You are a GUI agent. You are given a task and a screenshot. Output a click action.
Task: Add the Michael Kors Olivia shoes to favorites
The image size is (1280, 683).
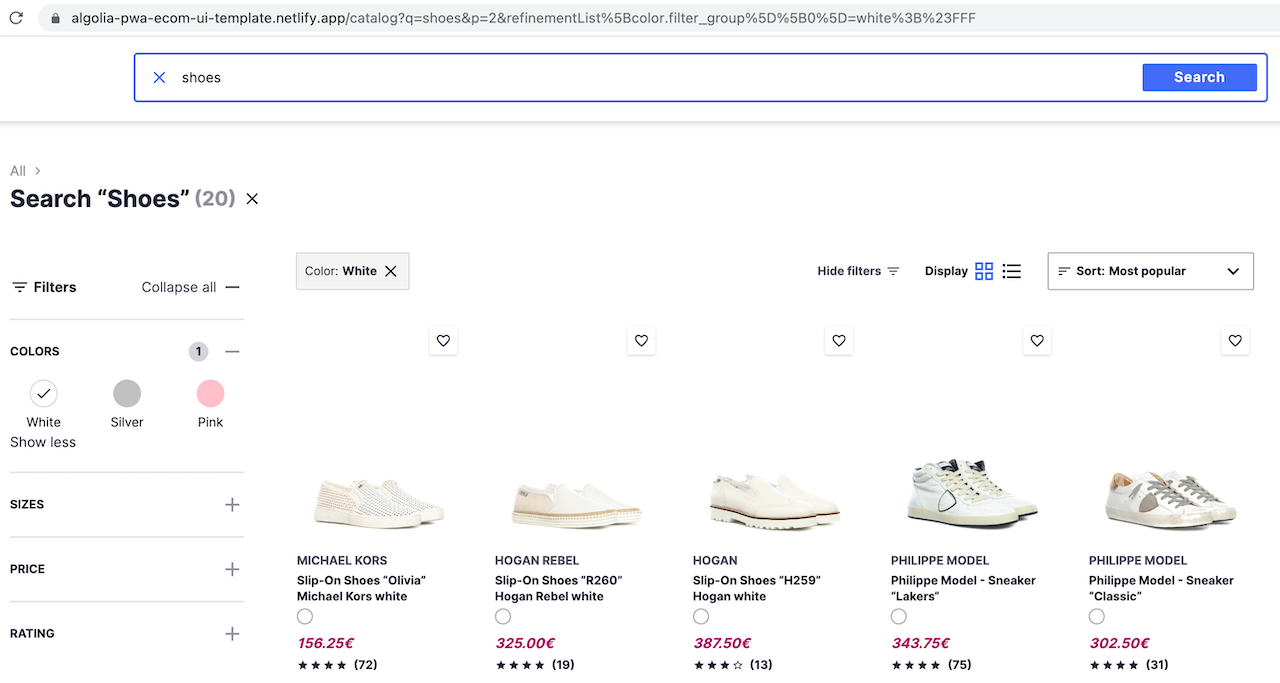443,340
